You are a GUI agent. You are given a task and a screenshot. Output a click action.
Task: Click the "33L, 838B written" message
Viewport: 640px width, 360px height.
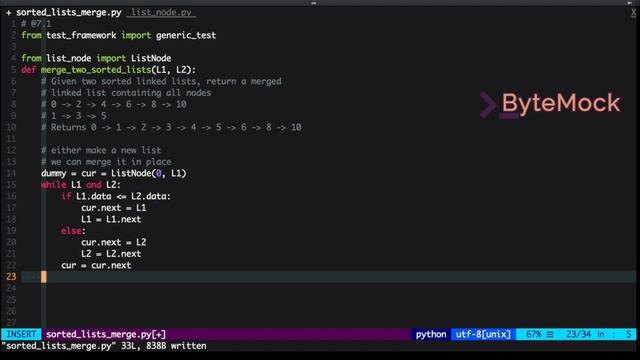coord(163,346)
